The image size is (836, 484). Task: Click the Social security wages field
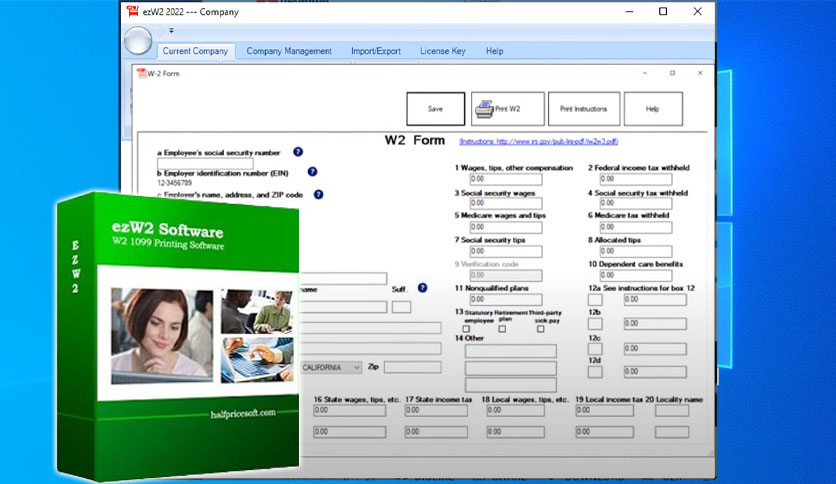pos(506,203)
